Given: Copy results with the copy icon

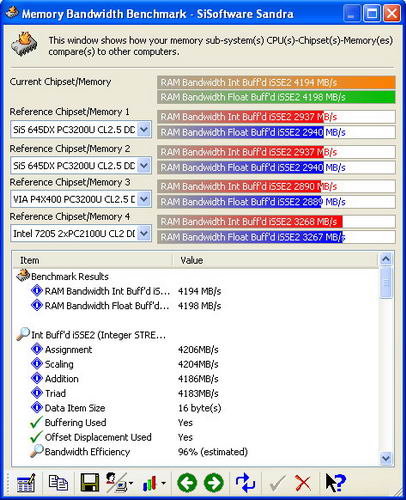Looking at the screenshot, I should tap(58, 482).
